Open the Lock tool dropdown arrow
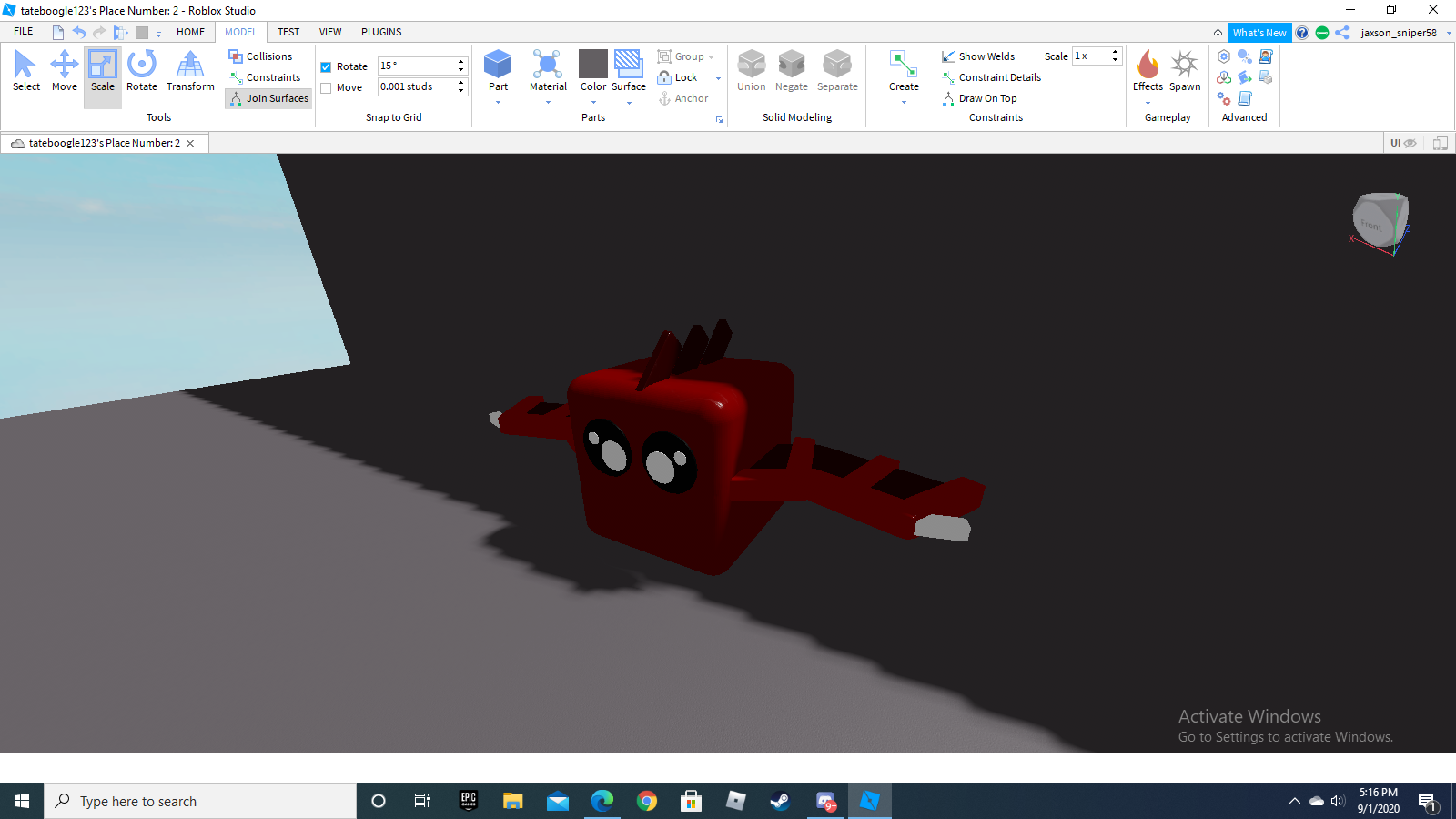Screen dimensions: 1456x819 point(718,78)
